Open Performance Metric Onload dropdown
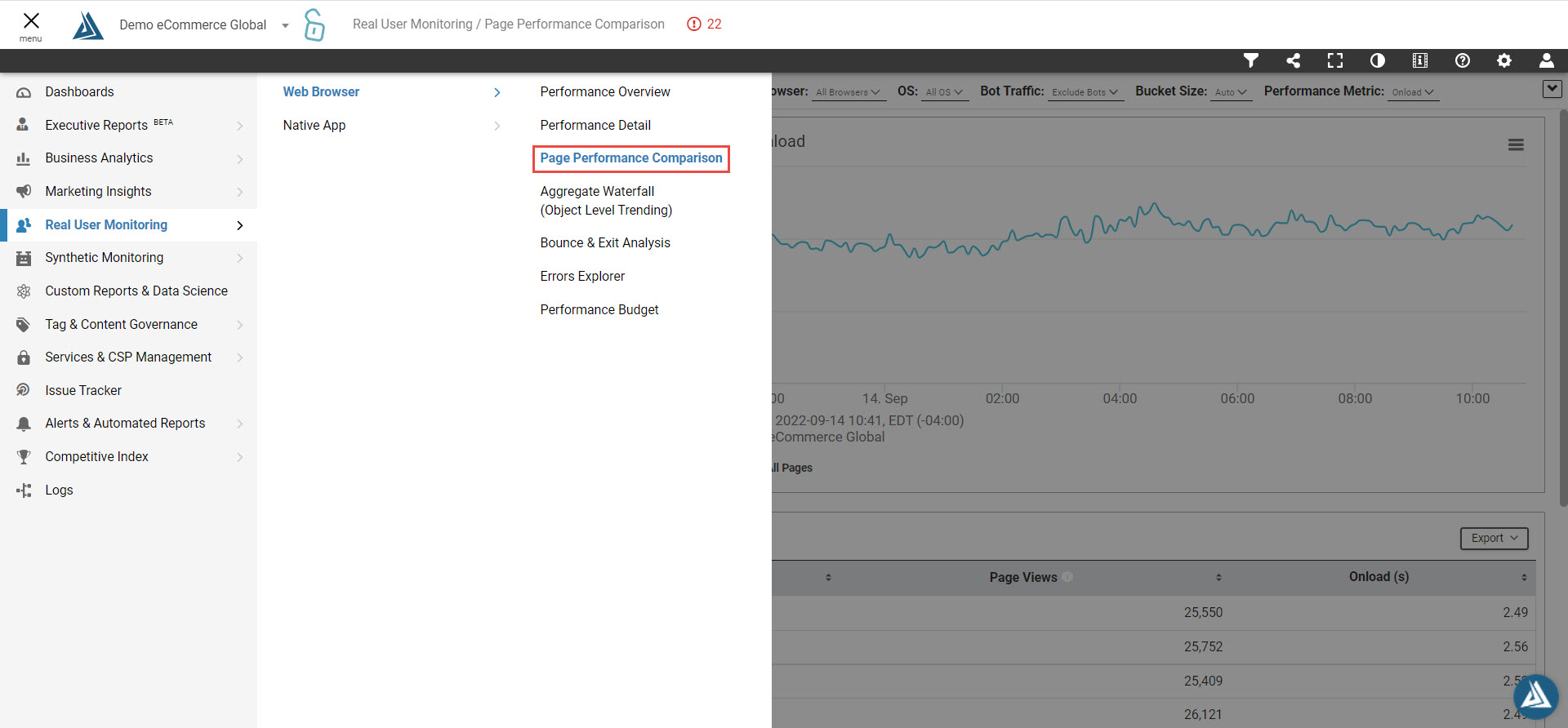 pyautogui.click(x=1414, y=92)
